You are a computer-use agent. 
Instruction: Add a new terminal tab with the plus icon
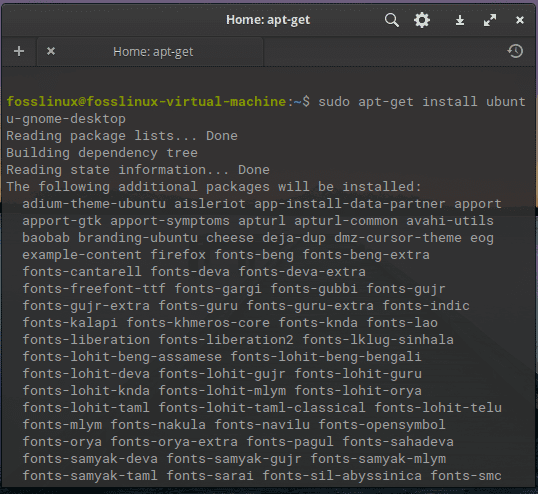point(19,51)
